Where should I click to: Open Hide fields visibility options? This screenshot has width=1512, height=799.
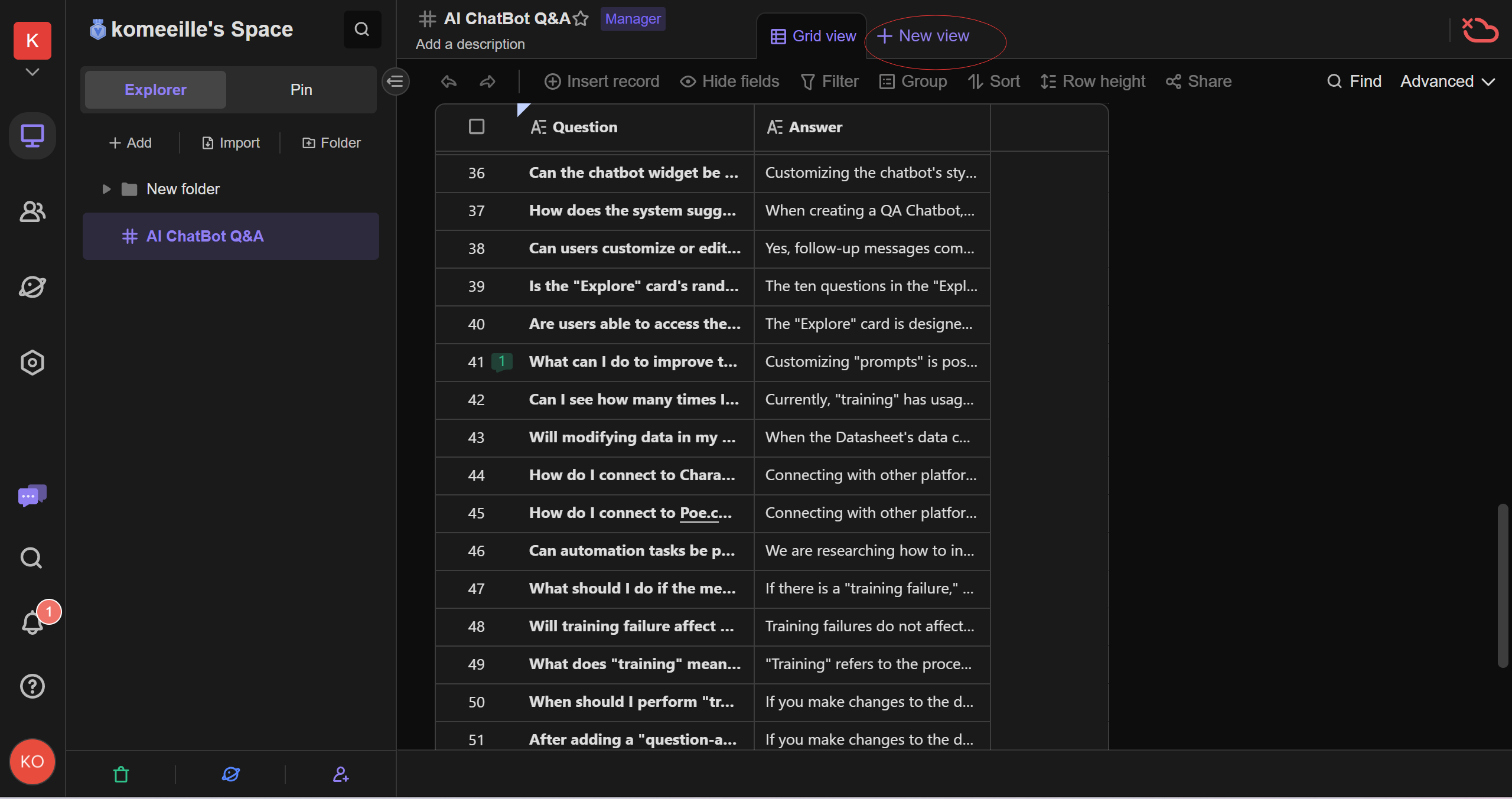click(x=729, y=81)
